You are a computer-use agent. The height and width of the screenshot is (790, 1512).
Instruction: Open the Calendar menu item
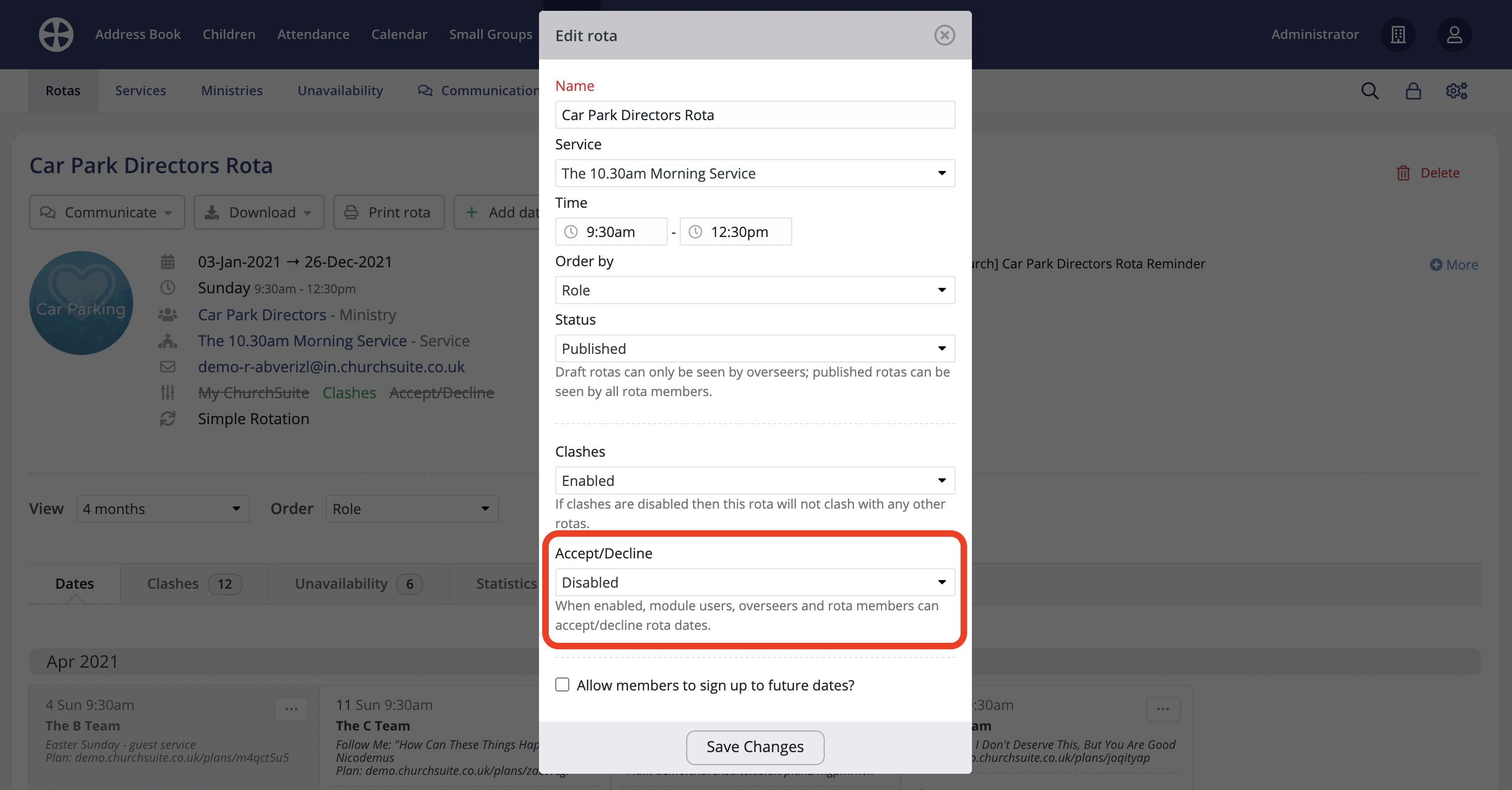coord(399,34)
